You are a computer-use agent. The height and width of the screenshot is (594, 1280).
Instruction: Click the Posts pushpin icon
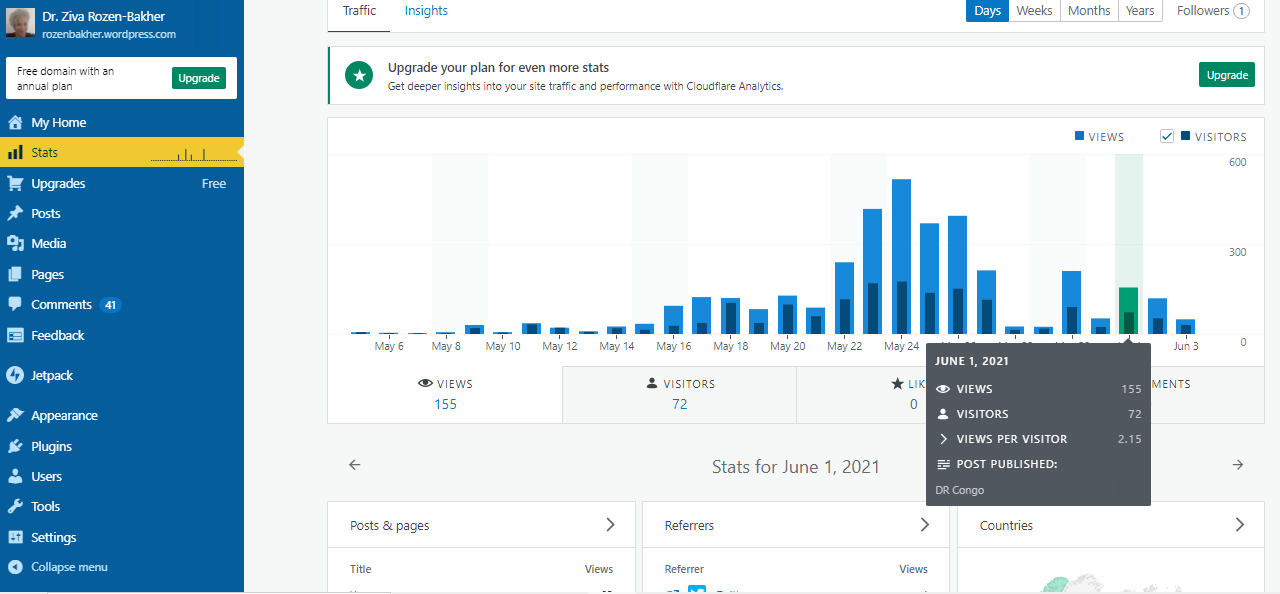click(15, 213)
